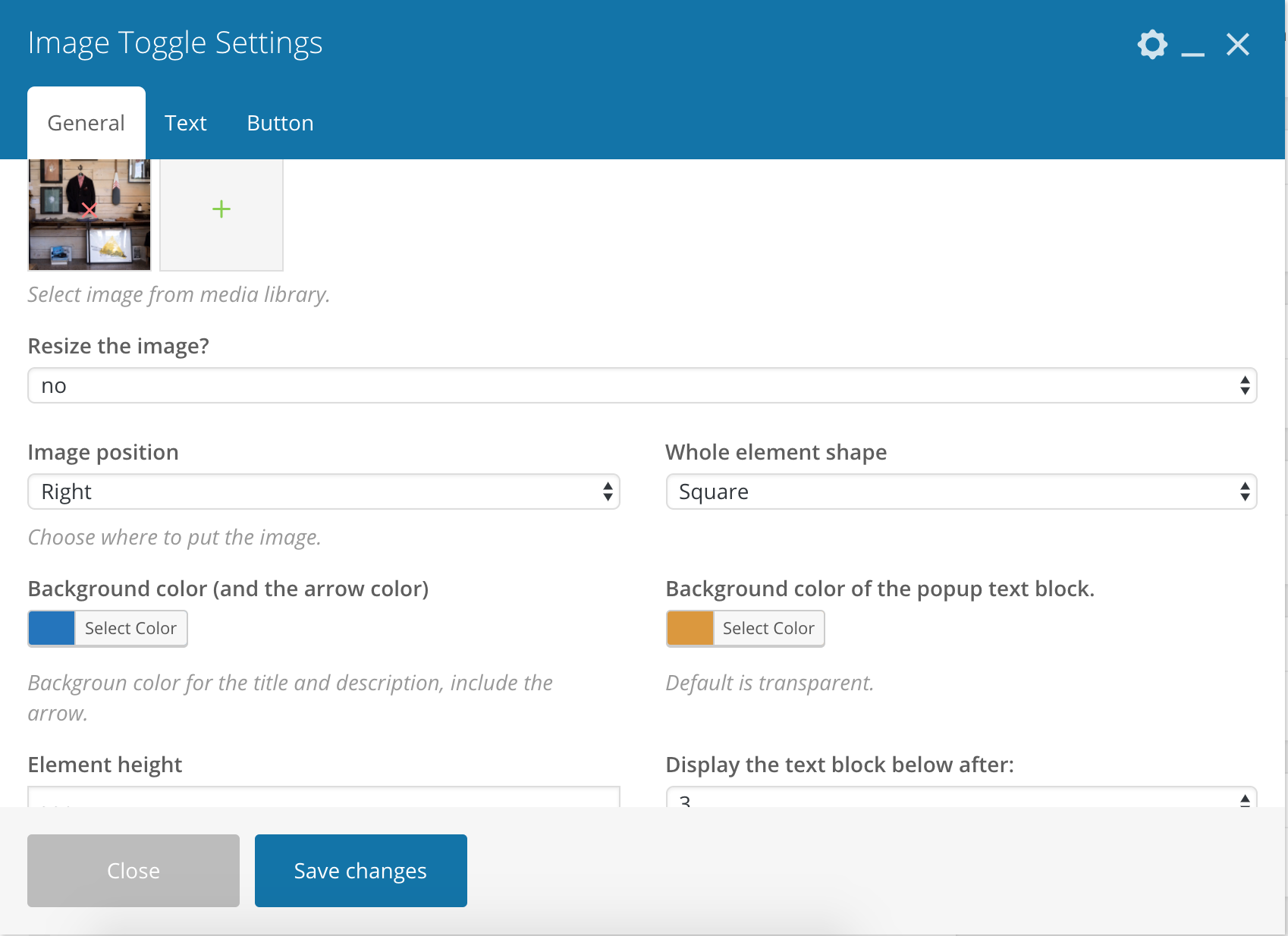Viewport: 1288px width, 936px height.
Task: Expand the Resize the image dropdown
Action: (642, 385)
